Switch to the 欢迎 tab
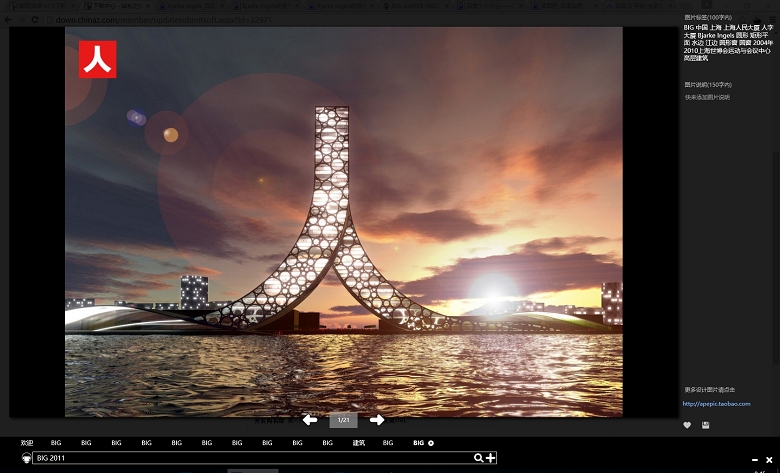 [x=27, y=443]
